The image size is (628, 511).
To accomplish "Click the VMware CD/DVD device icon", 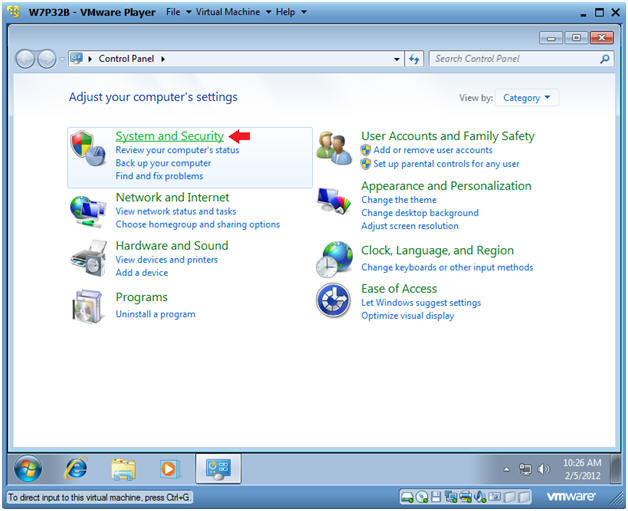I will coord(422,497).
